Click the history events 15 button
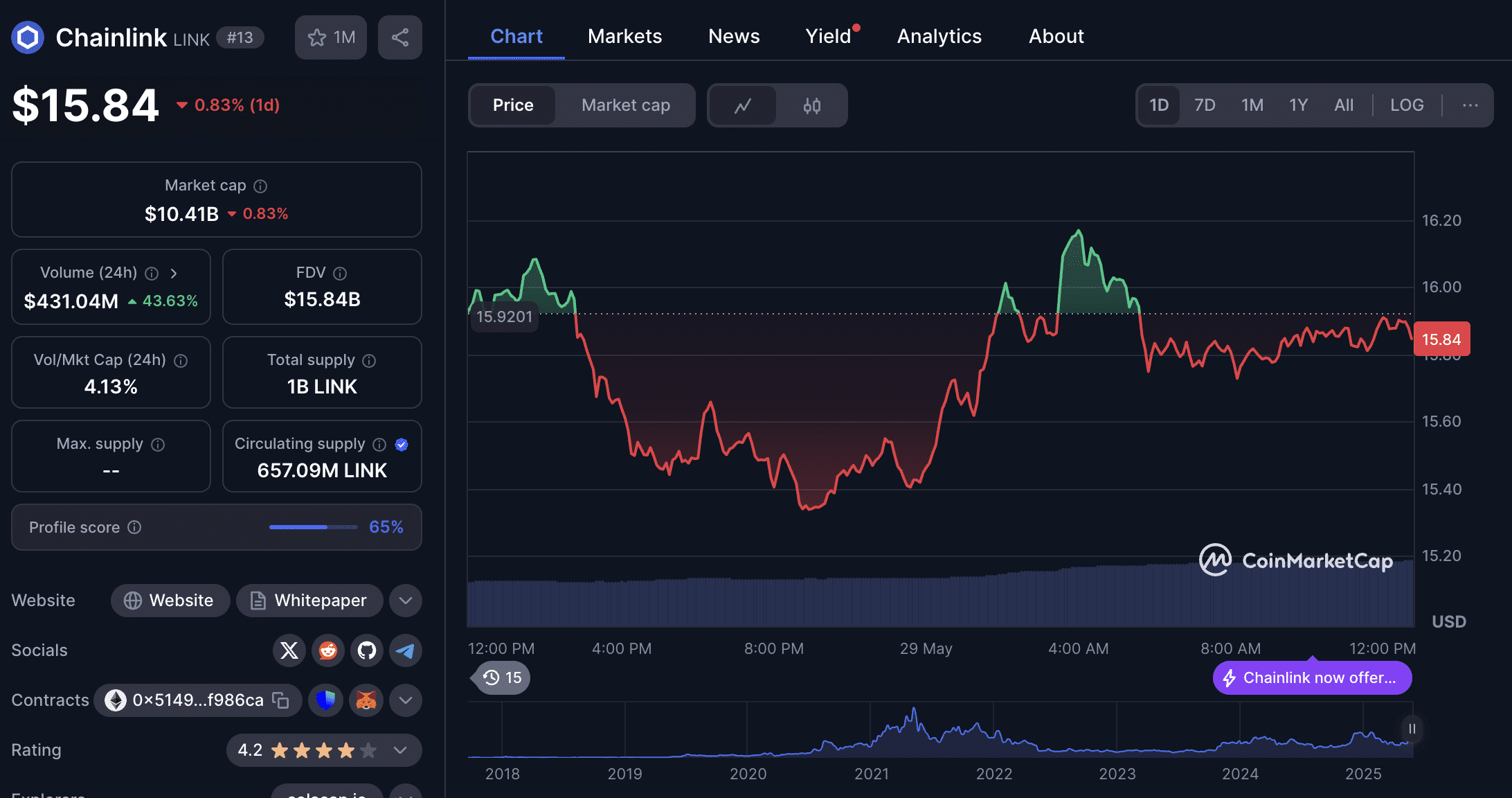The width and height of the screenshot is (1512, 798). [503, 677]
